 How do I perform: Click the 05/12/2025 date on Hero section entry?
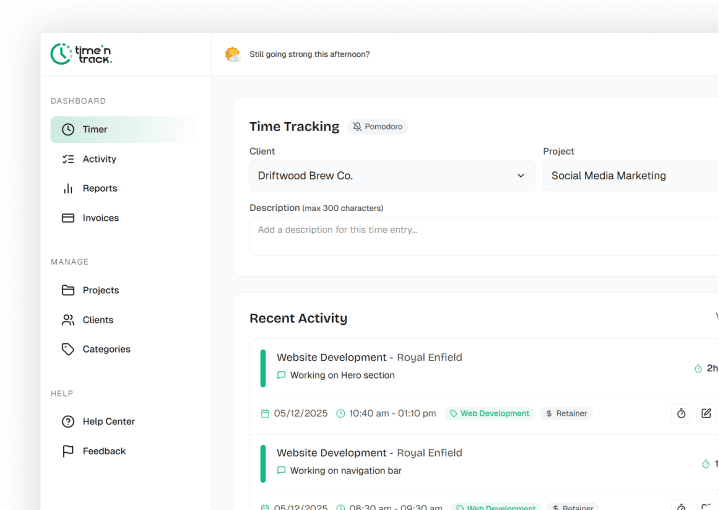pos(301,413)
